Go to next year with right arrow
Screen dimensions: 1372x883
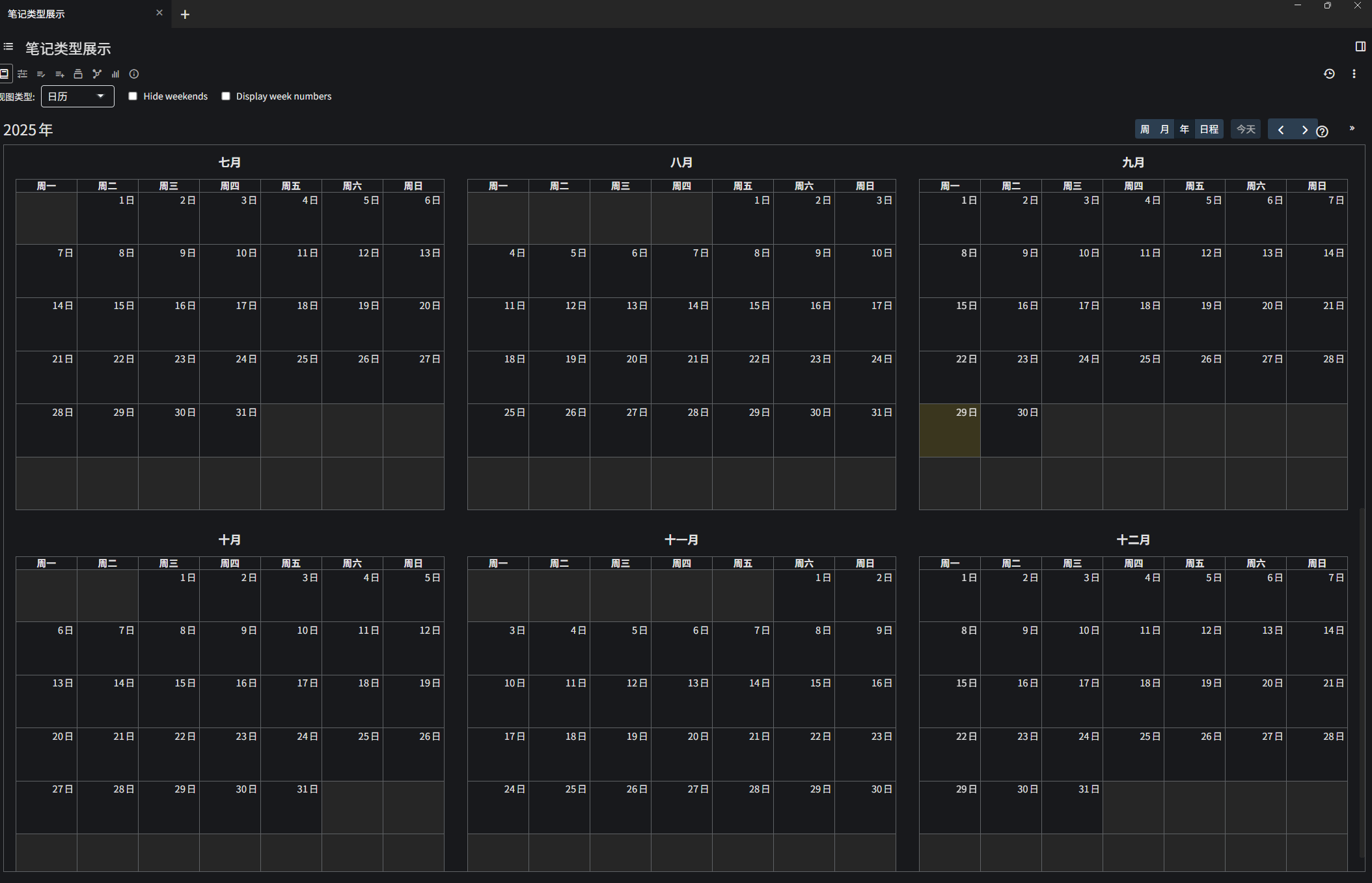1304,129
